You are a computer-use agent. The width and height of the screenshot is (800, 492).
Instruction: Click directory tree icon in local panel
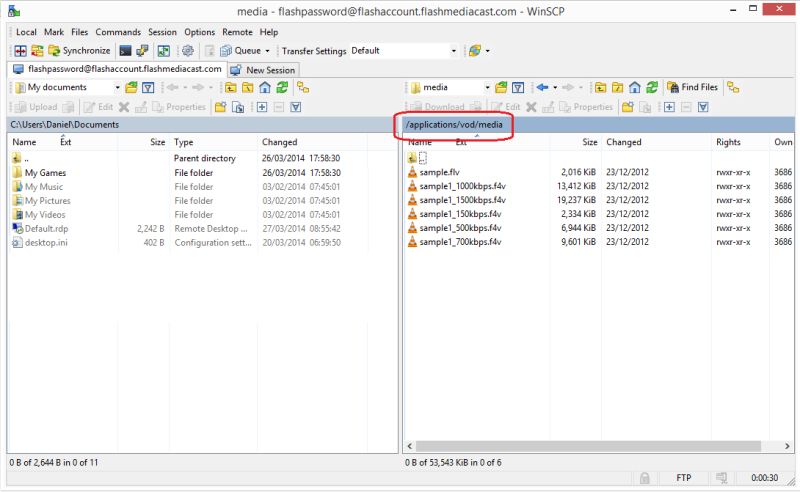click(303, 87)
